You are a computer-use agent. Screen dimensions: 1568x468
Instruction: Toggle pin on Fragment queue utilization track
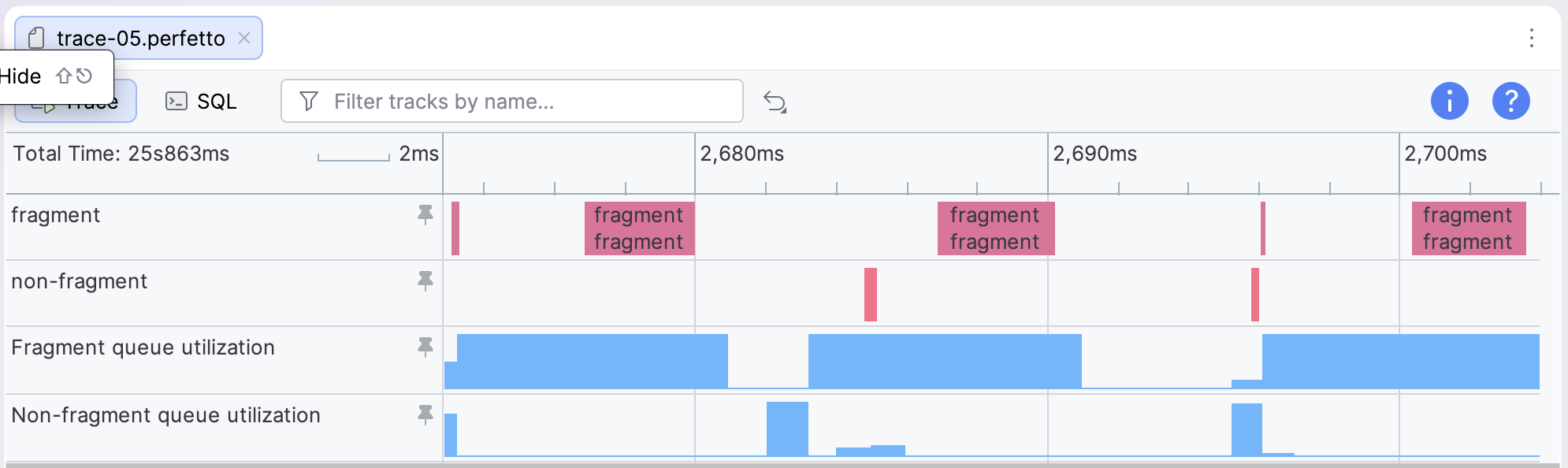coord(425,347)
